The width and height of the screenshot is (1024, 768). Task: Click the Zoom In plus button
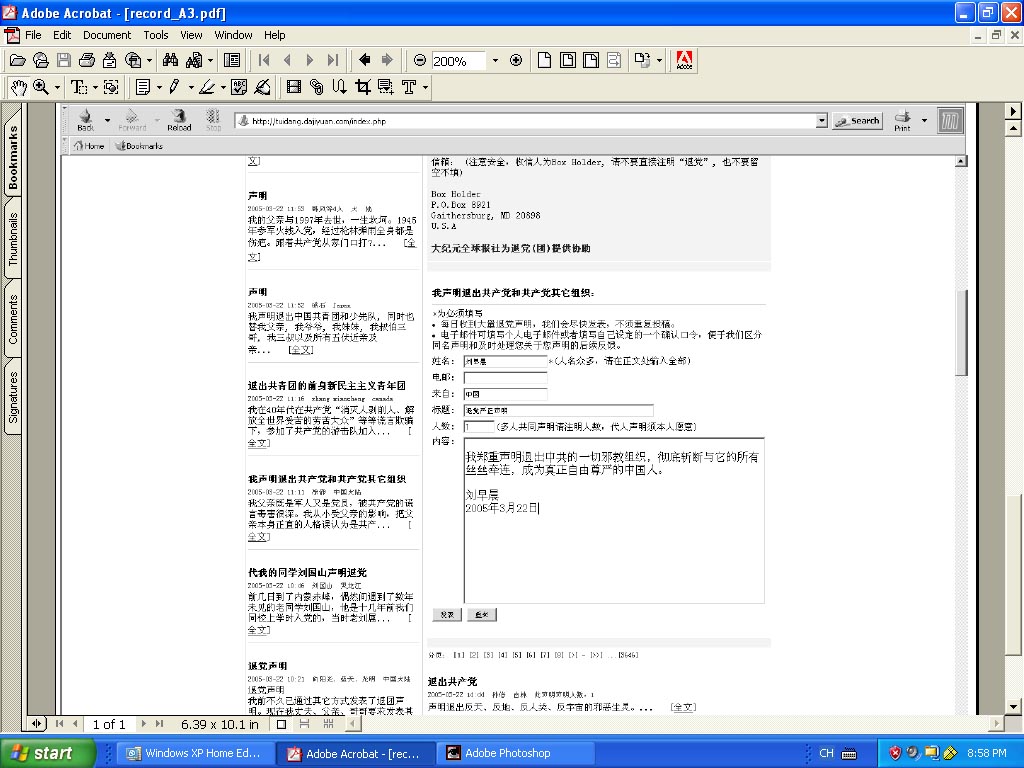[x=516, y=61]
